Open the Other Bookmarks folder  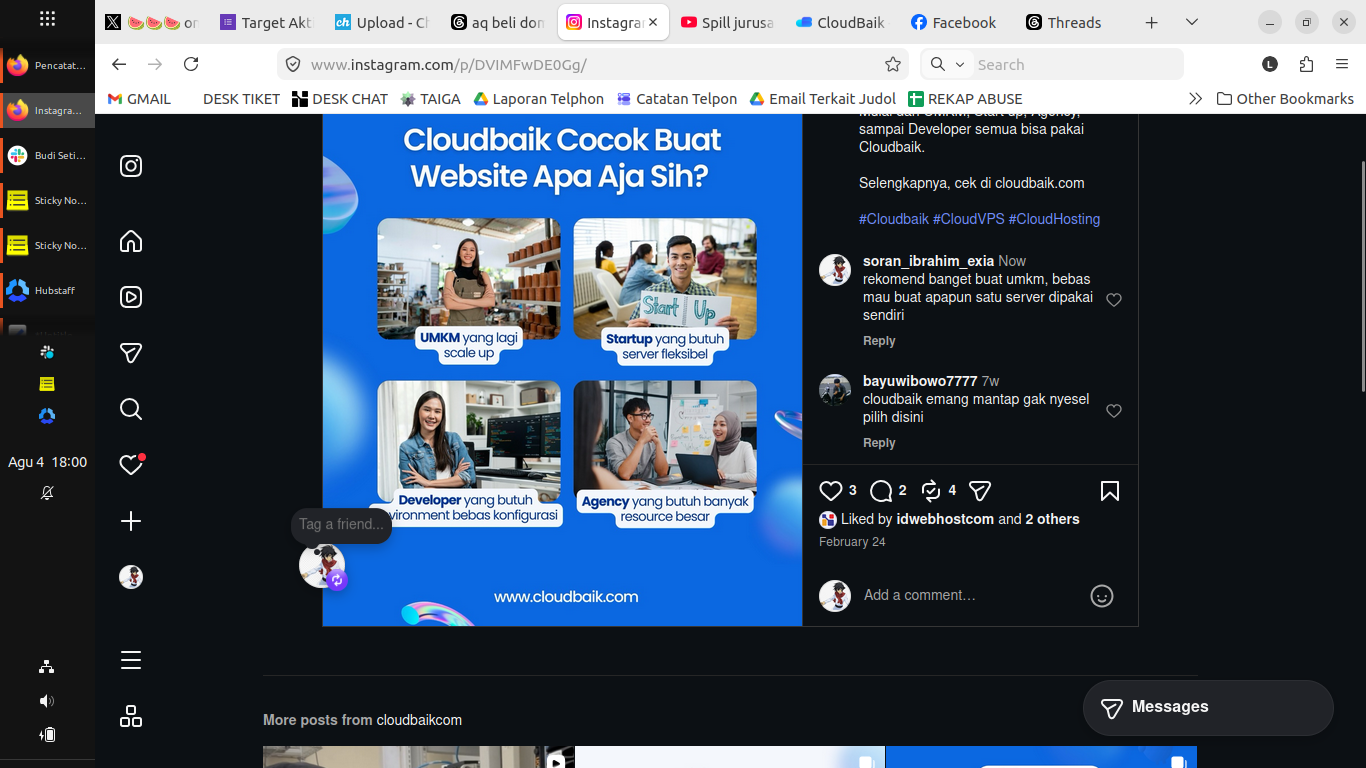[x=1285, y=99]
